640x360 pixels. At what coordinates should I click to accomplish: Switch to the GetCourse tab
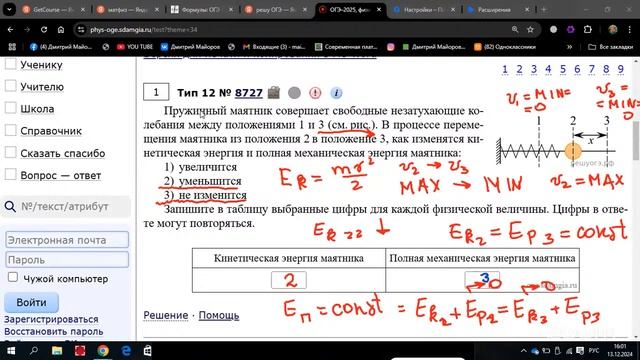tap(54, 9)
